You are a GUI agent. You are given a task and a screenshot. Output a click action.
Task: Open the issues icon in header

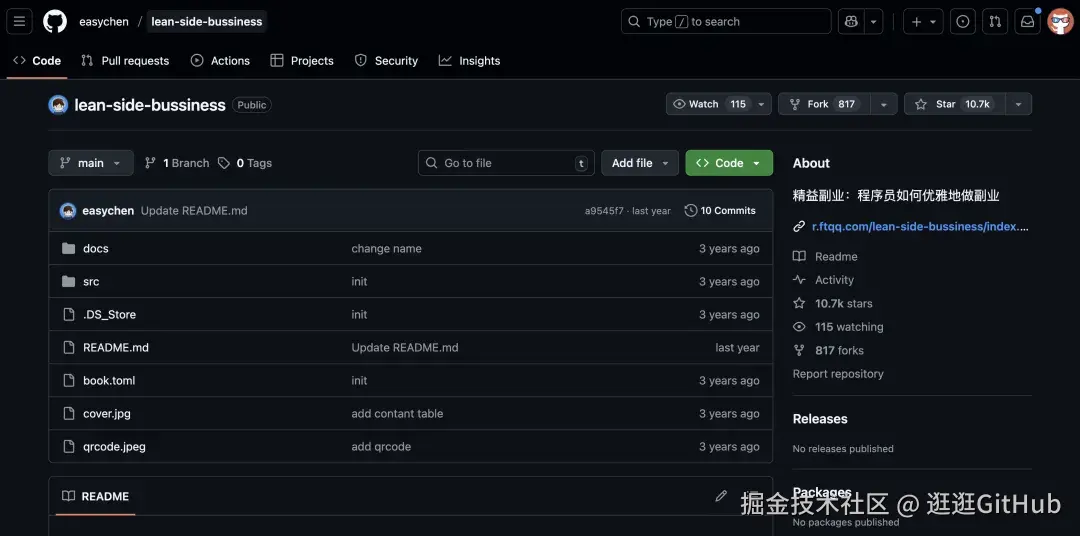[963, 21]
